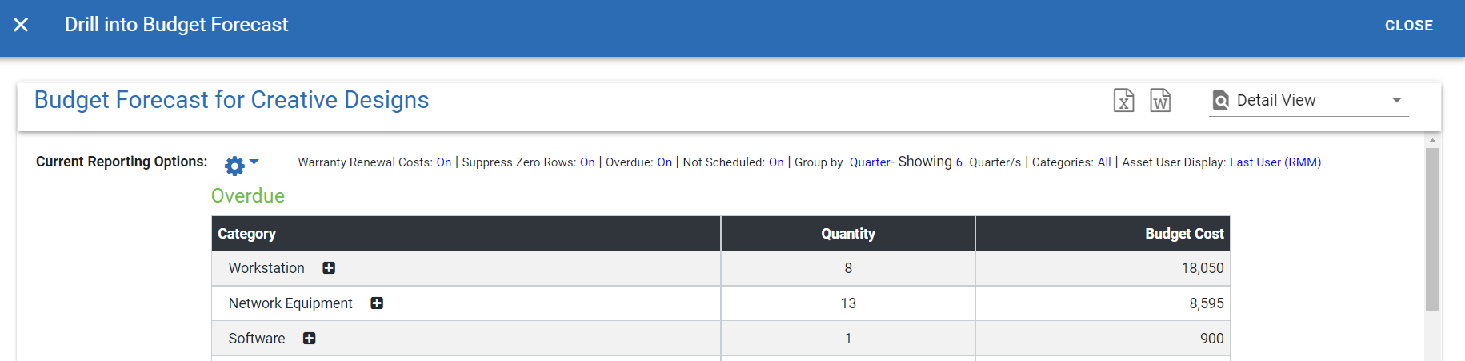Screen dimensions: 1465x361
Task: Change Categories All filter
Action: tap(1104, 162)
